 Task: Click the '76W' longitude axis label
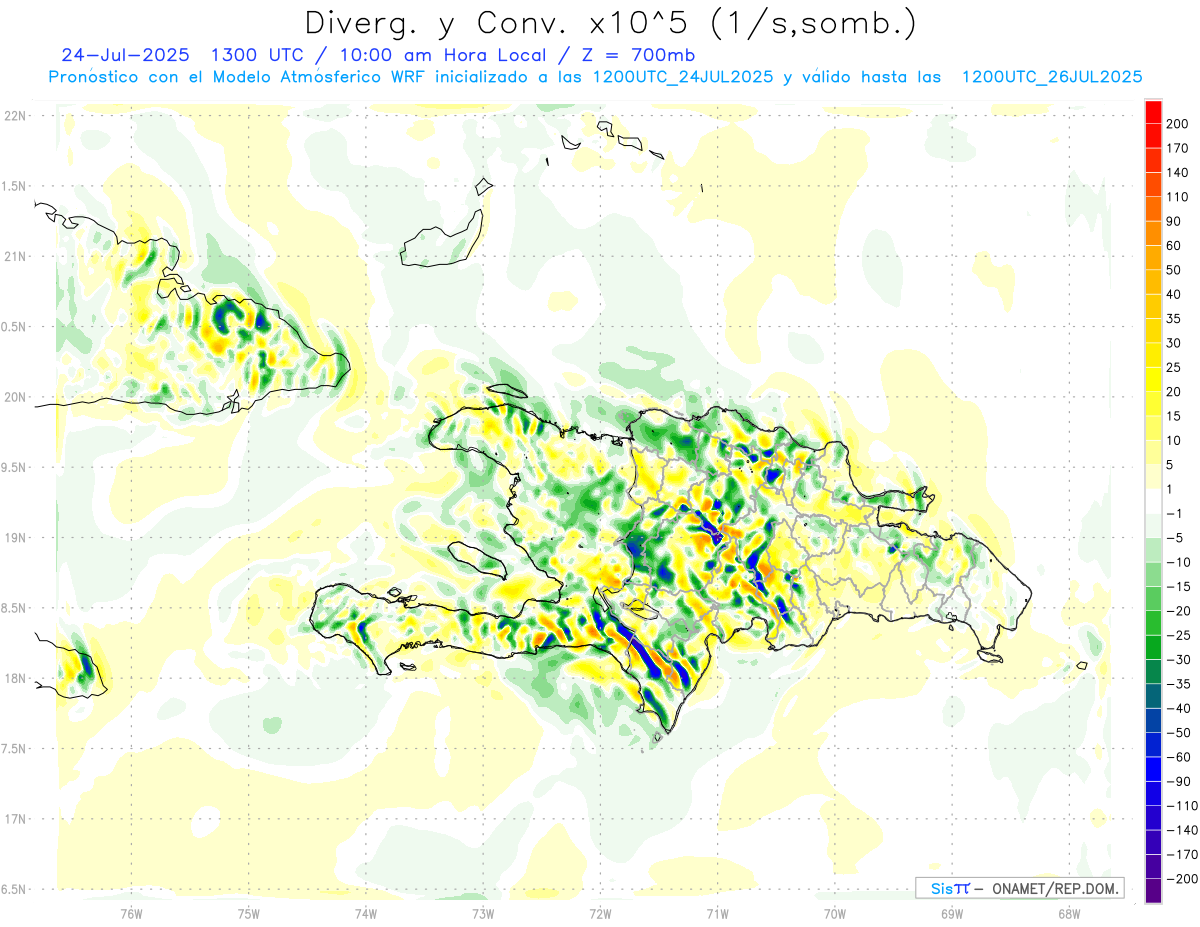tap(131, 913)
